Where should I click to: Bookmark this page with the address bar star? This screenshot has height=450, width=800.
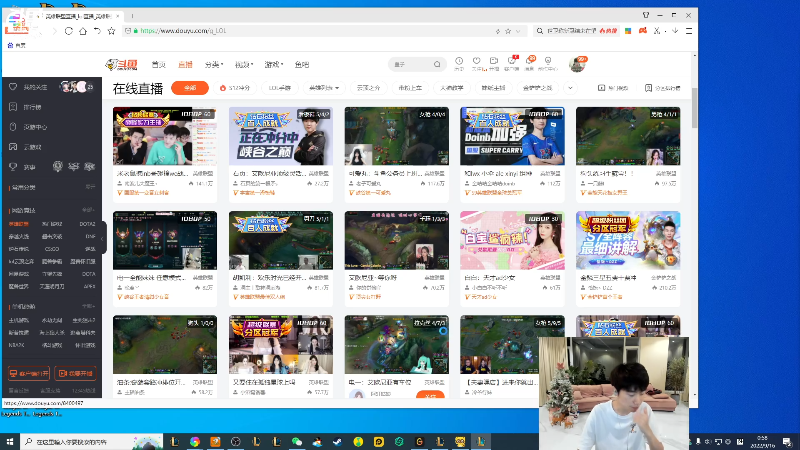[x=508, y=31]
